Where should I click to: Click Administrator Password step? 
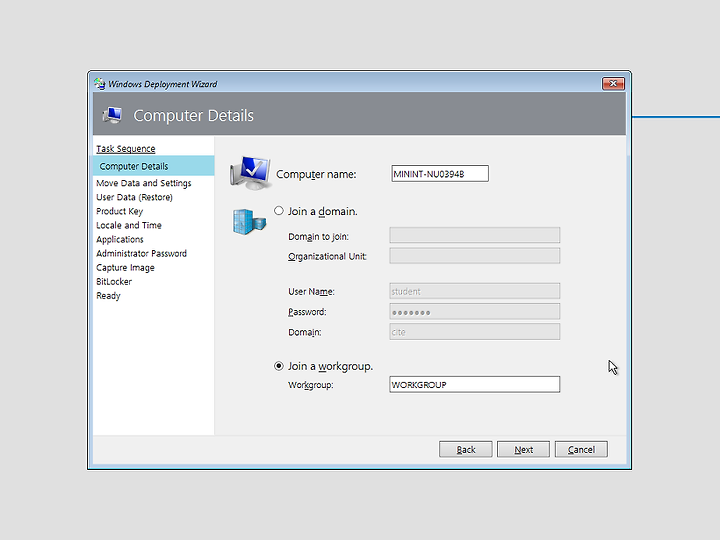click(141, 253)
